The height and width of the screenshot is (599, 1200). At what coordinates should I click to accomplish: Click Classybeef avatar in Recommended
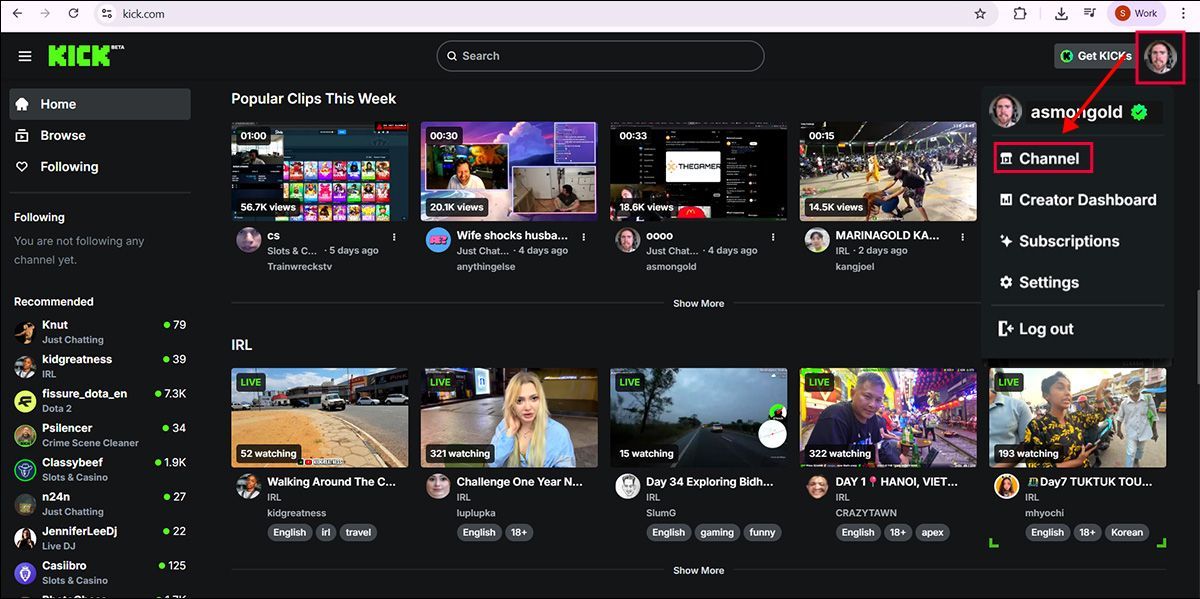coord(25,469)
